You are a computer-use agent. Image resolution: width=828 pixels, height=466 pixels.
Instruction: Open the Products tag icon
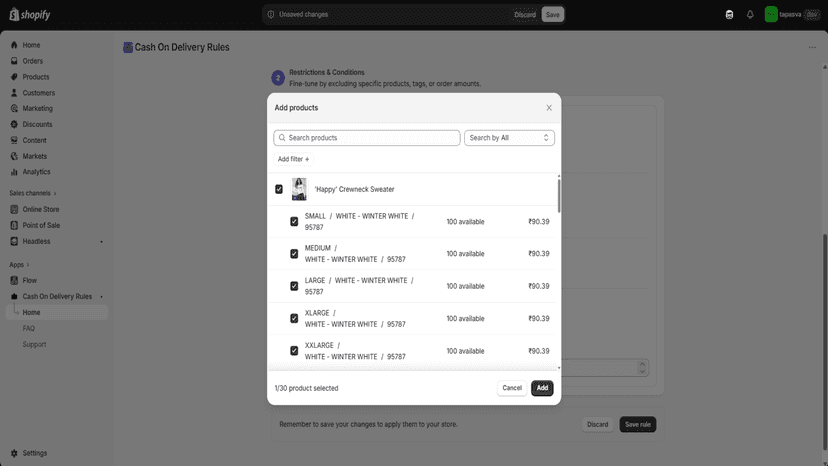coord(14,77)
